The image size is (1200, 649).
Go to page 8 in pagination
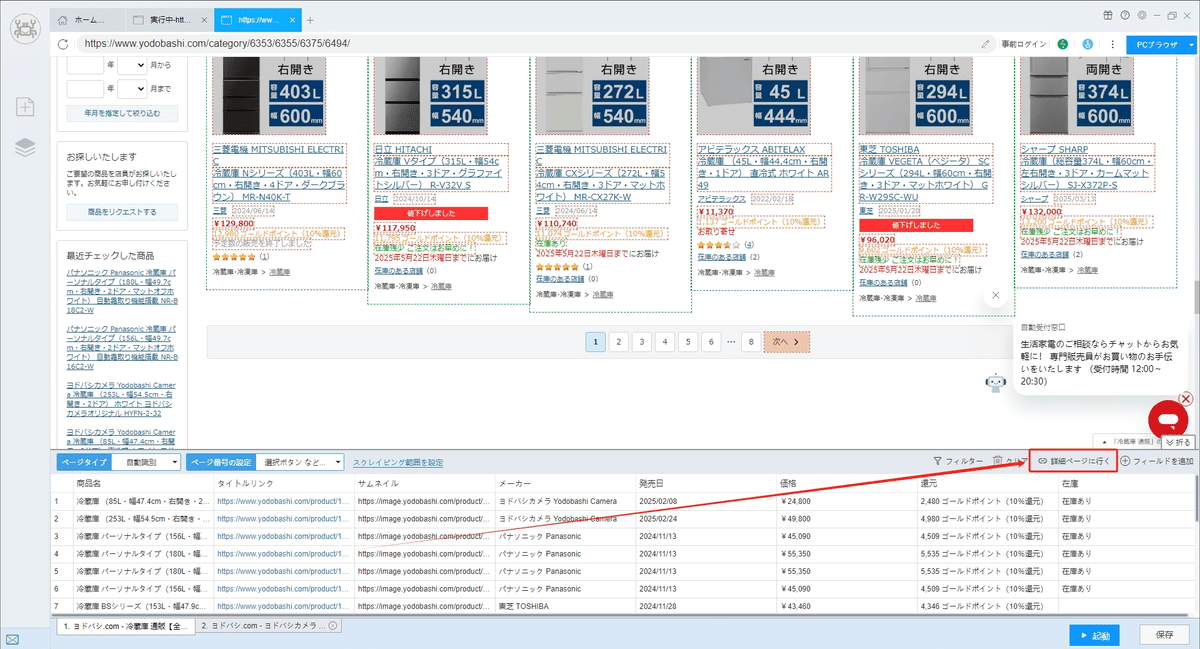pyautogui.click(x=750, y=342)
